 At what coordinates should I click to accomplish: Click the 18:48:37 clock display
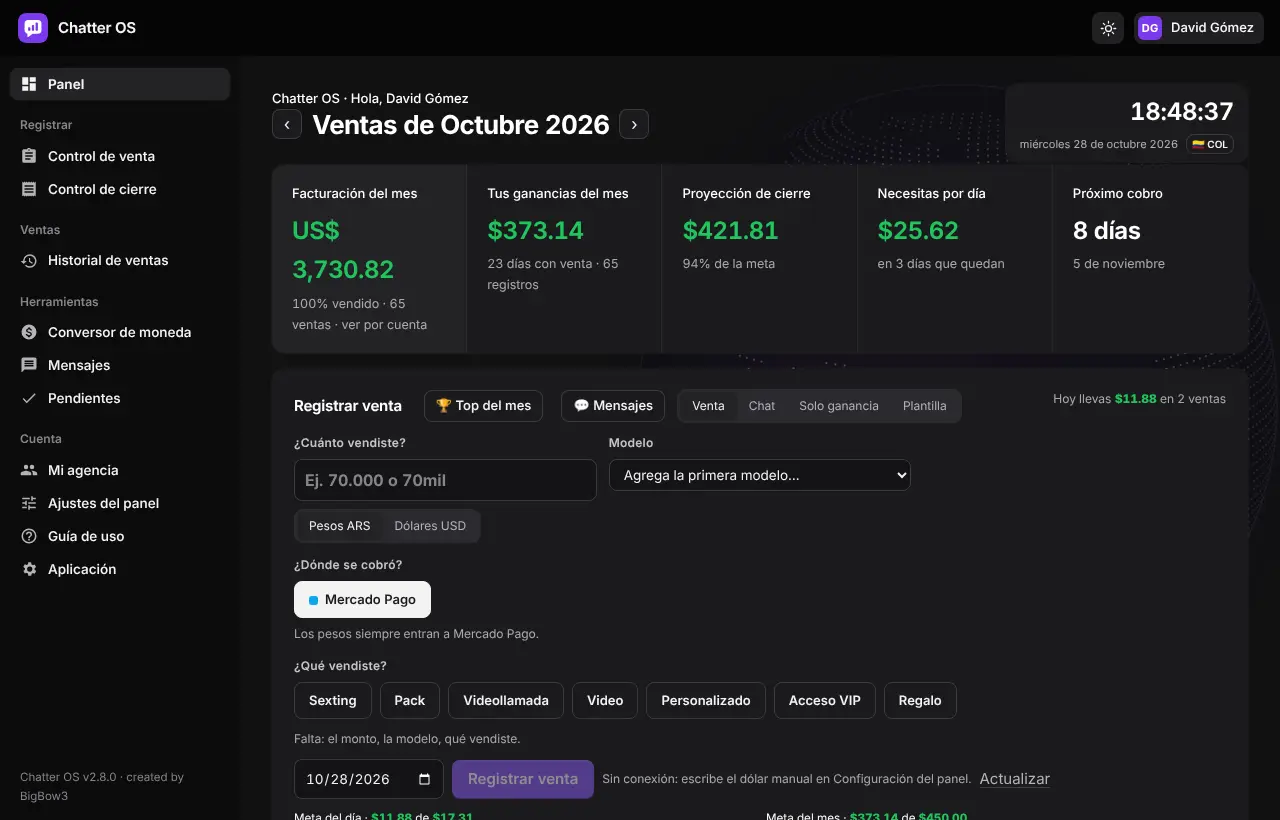pos(1182,111)
